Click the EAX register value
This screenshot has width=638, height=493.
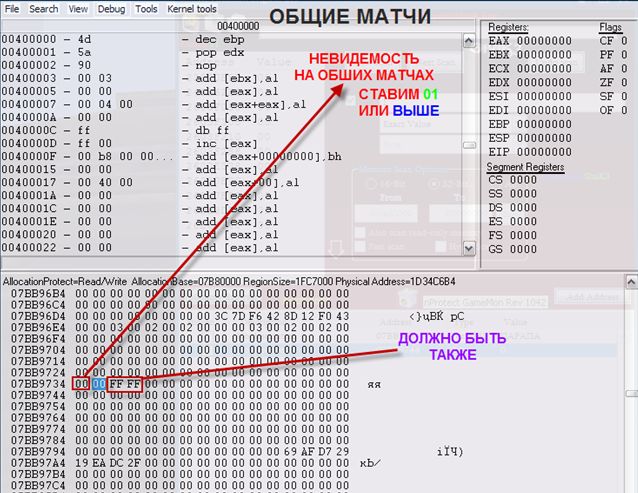(x=544, y=41)
